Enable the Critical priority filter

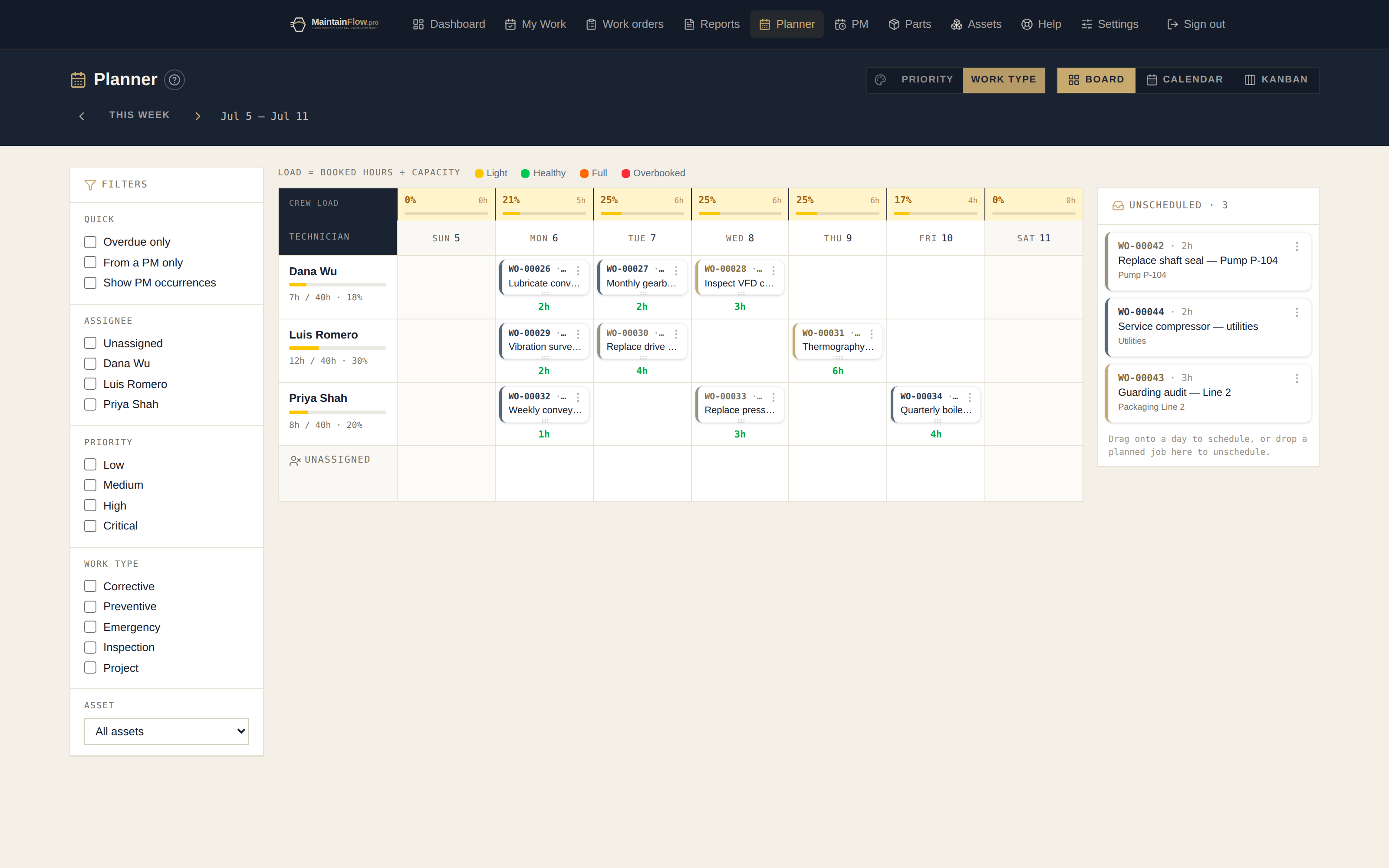(90, 526)
